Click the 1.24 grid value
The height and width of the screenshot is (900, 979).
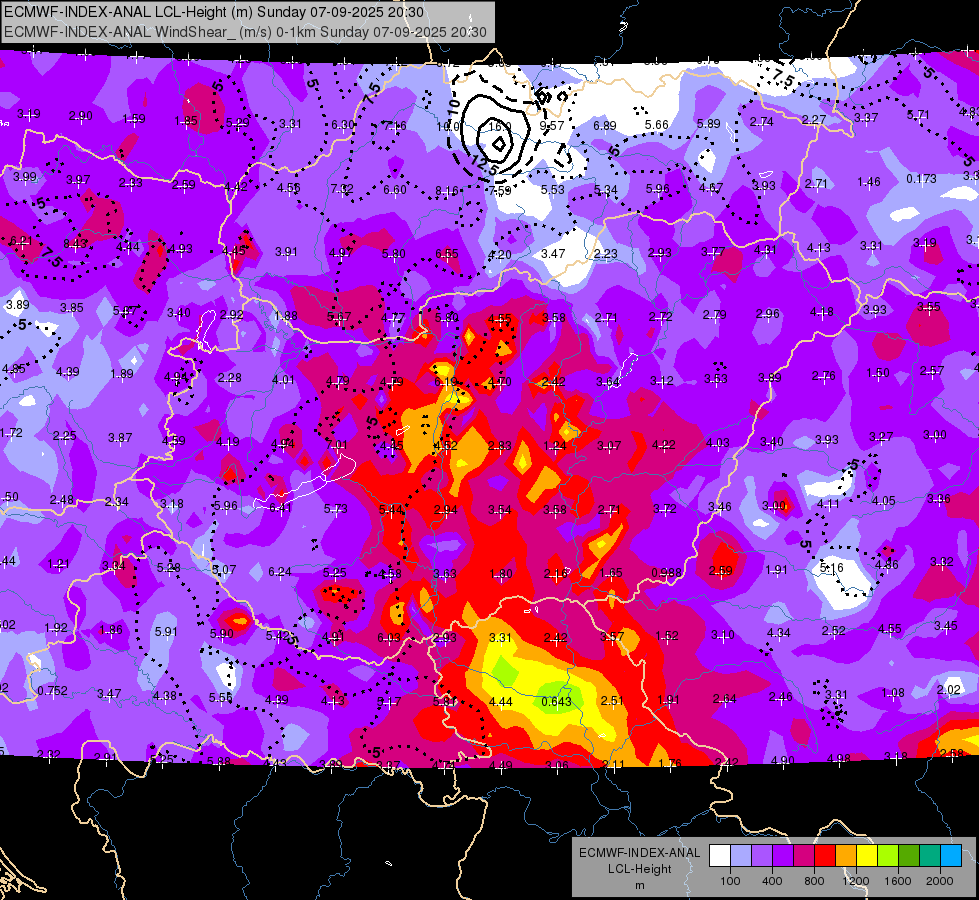coord(554,446)
